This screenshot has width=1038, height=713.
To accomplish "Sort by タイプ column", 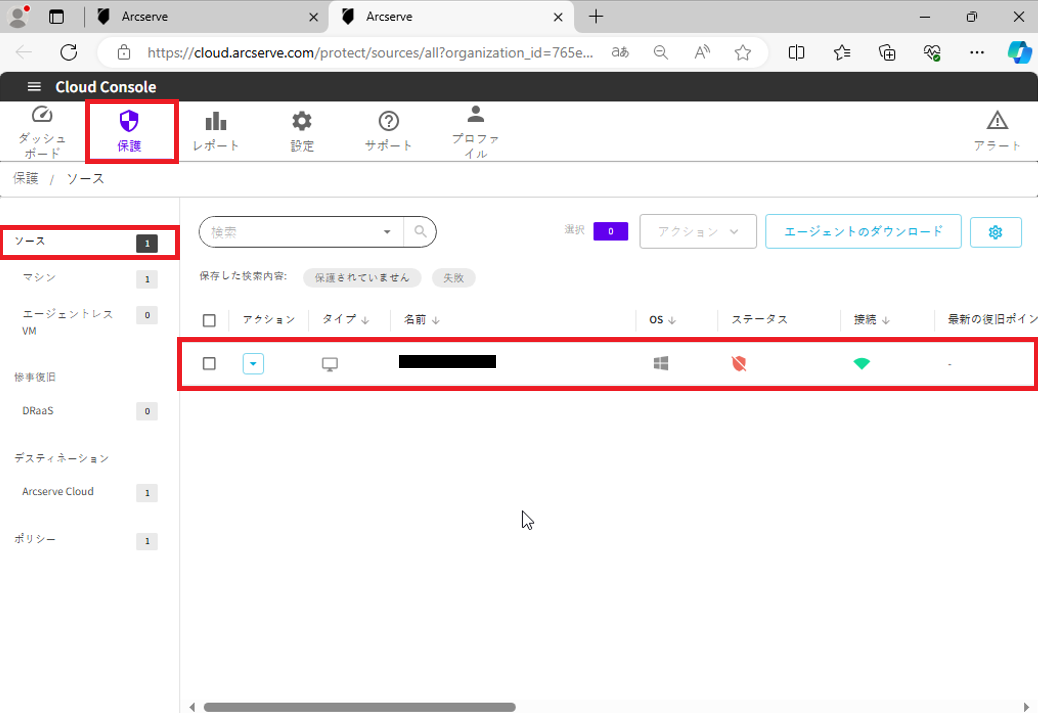I will 346,320.
